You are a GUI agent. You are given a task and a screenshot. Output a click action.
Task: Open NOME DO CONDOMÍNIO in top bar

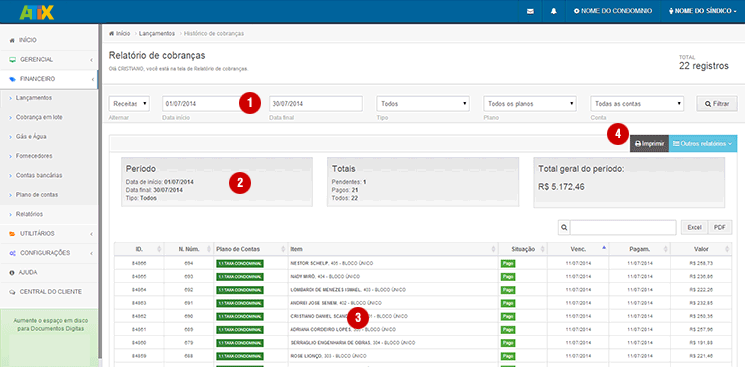pos(612,11)
